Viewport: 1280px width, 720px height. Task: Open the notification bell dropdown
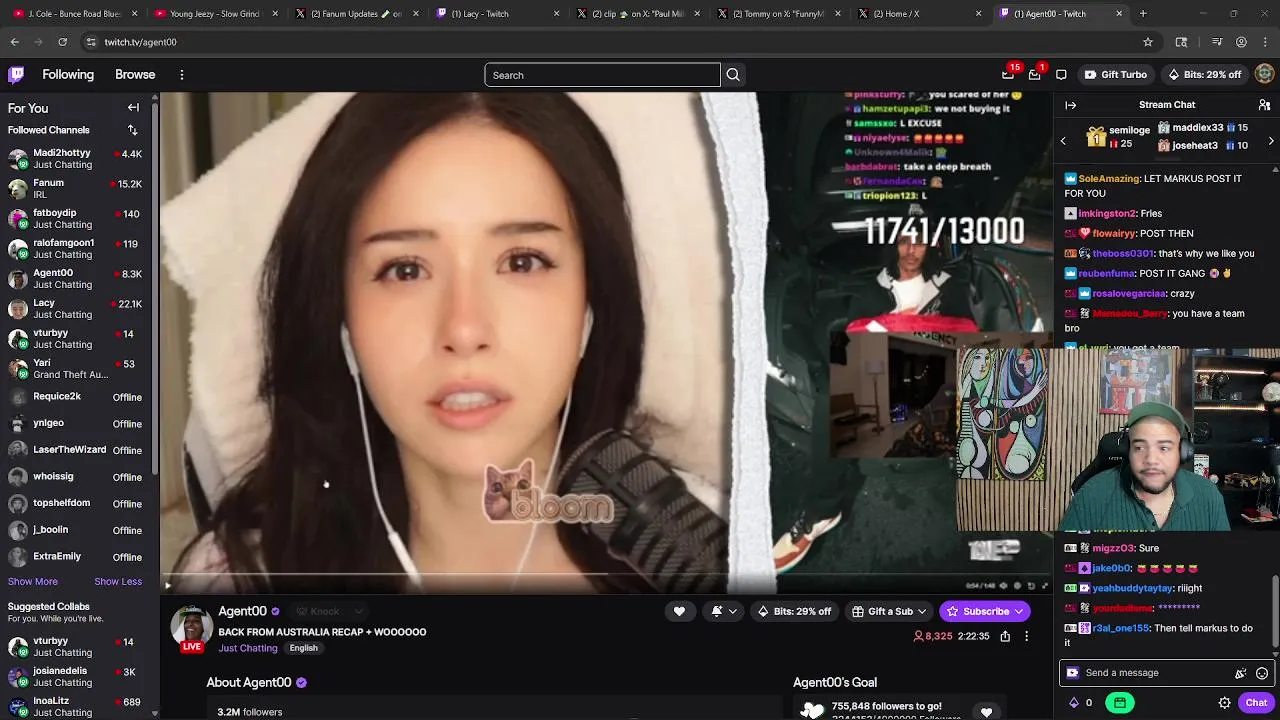pos(723,611)
